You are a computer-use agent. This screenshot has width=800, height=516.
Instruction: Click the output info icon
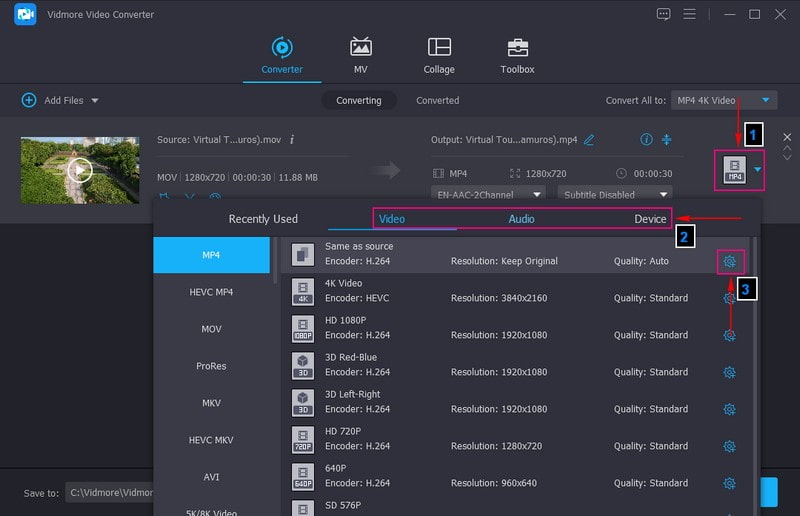tap(646, 140)
